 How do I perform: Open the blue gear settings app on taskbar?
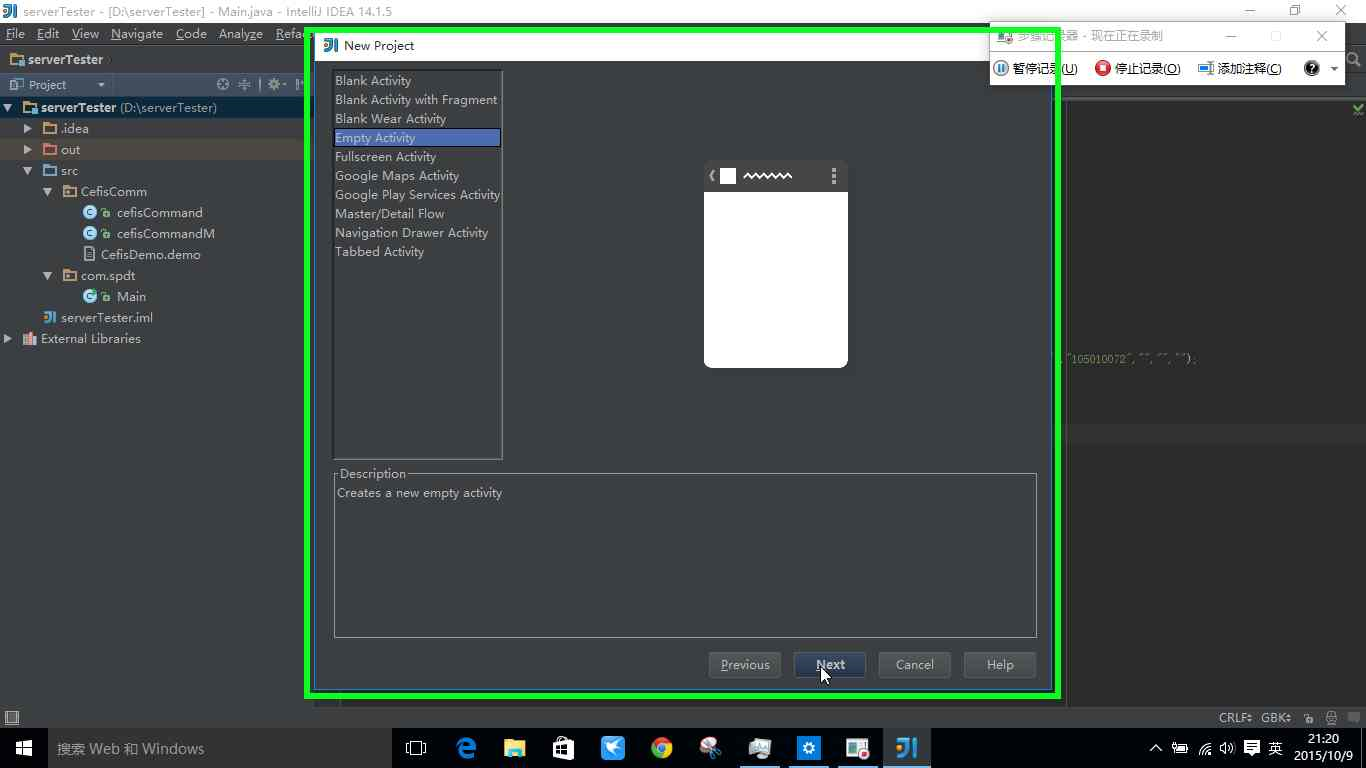(809, 748)
